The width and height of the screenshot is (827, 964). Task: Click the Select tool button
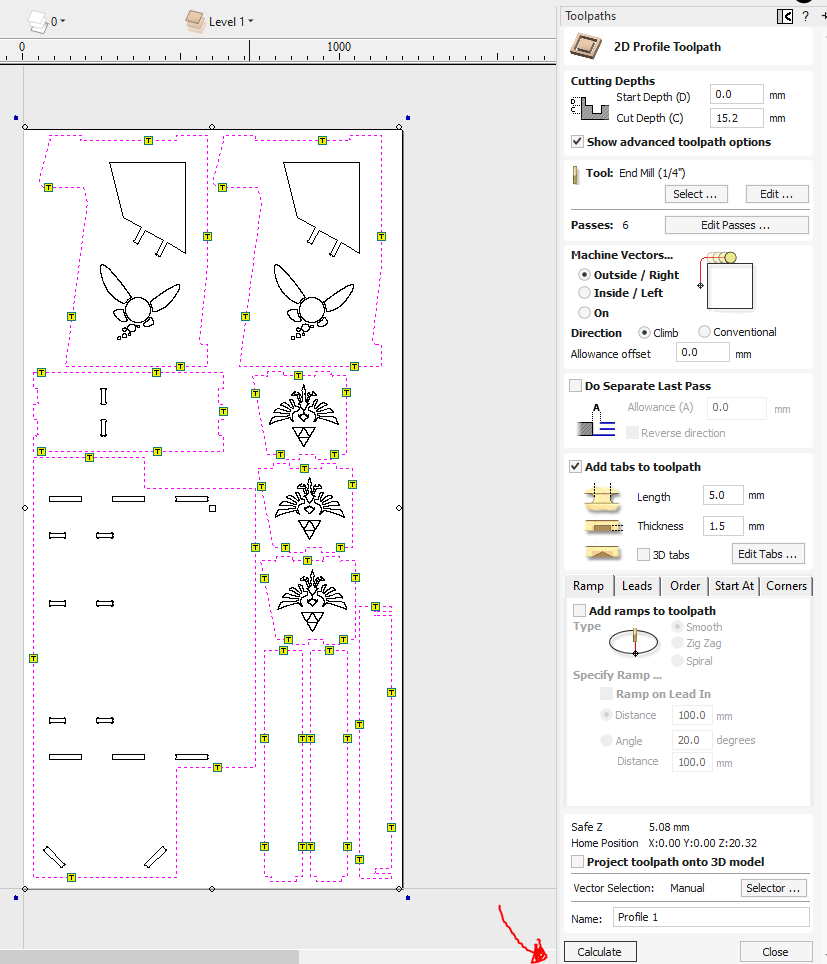tap(696, 194)
